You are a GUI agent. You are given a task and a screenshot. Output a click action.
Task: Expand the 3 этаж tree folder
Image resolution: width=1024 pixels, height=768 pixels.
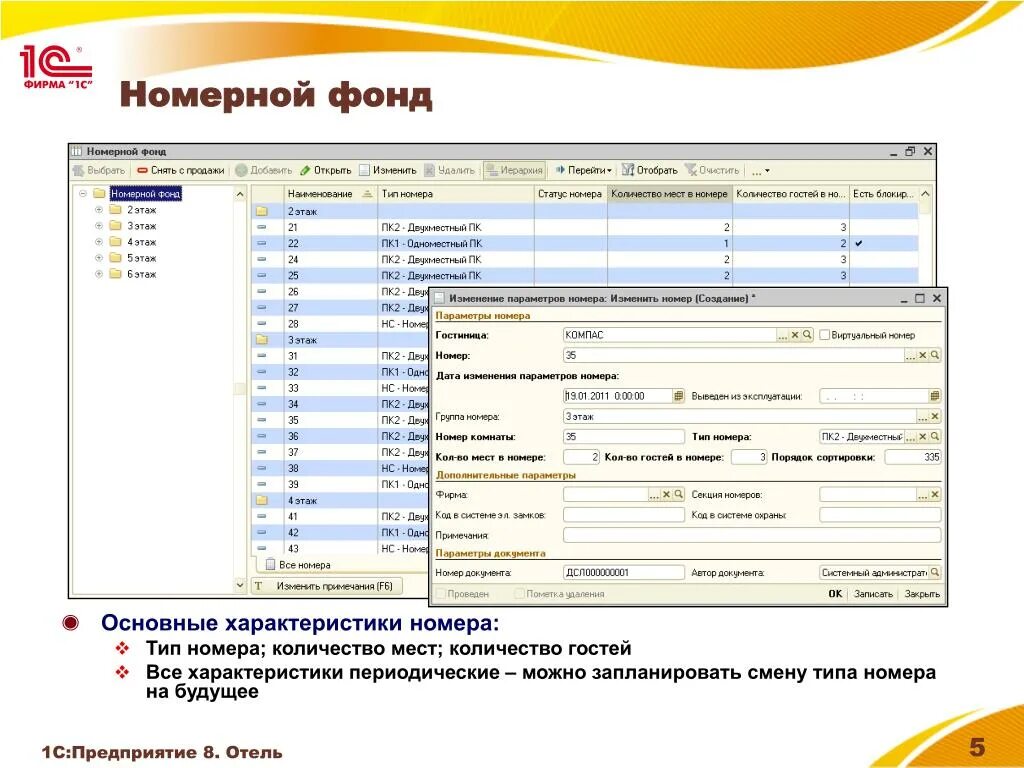pos(99,226)
